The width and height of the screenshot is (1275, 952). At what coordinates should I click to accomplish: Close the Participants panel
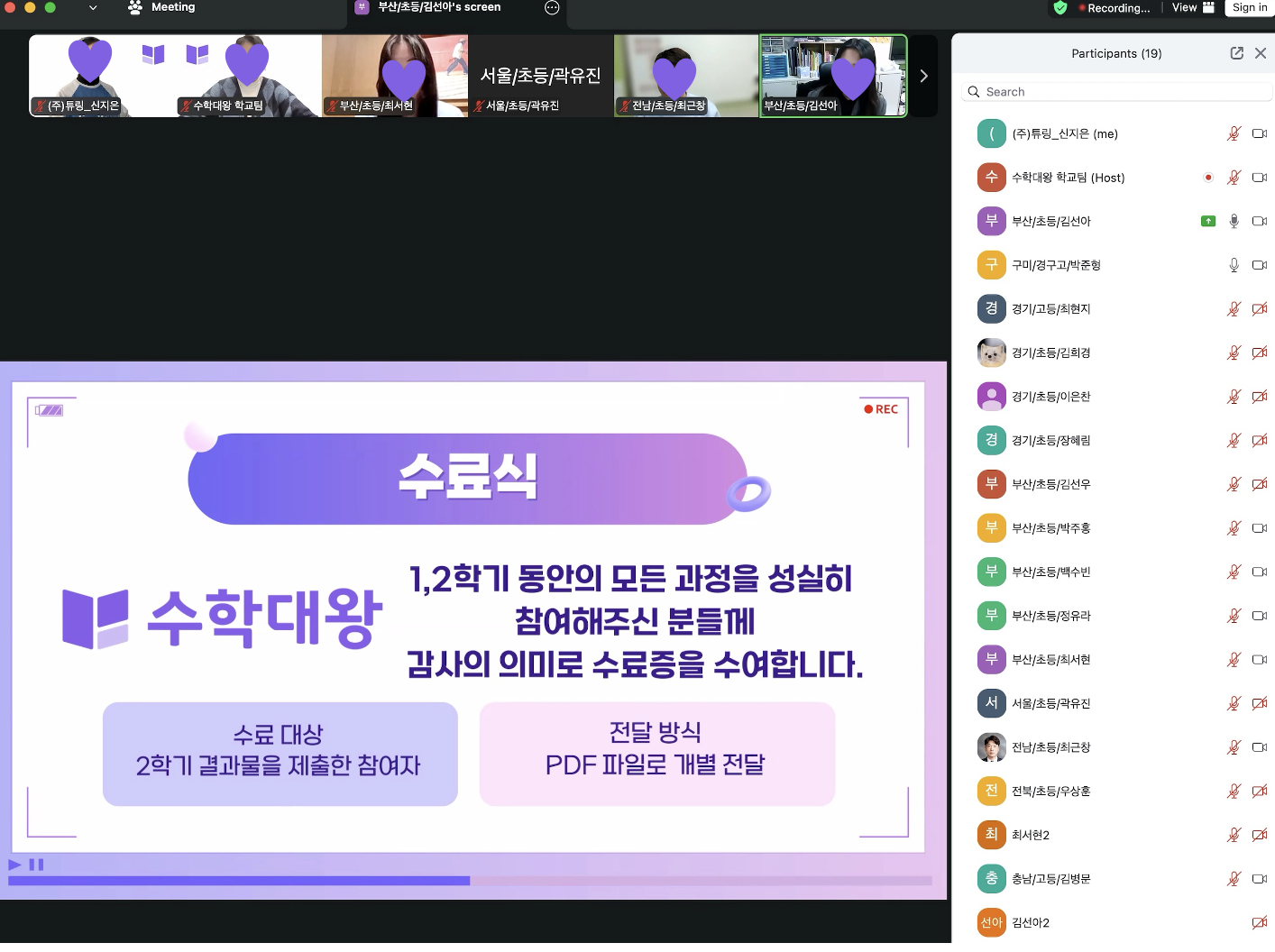(1261, 53)
